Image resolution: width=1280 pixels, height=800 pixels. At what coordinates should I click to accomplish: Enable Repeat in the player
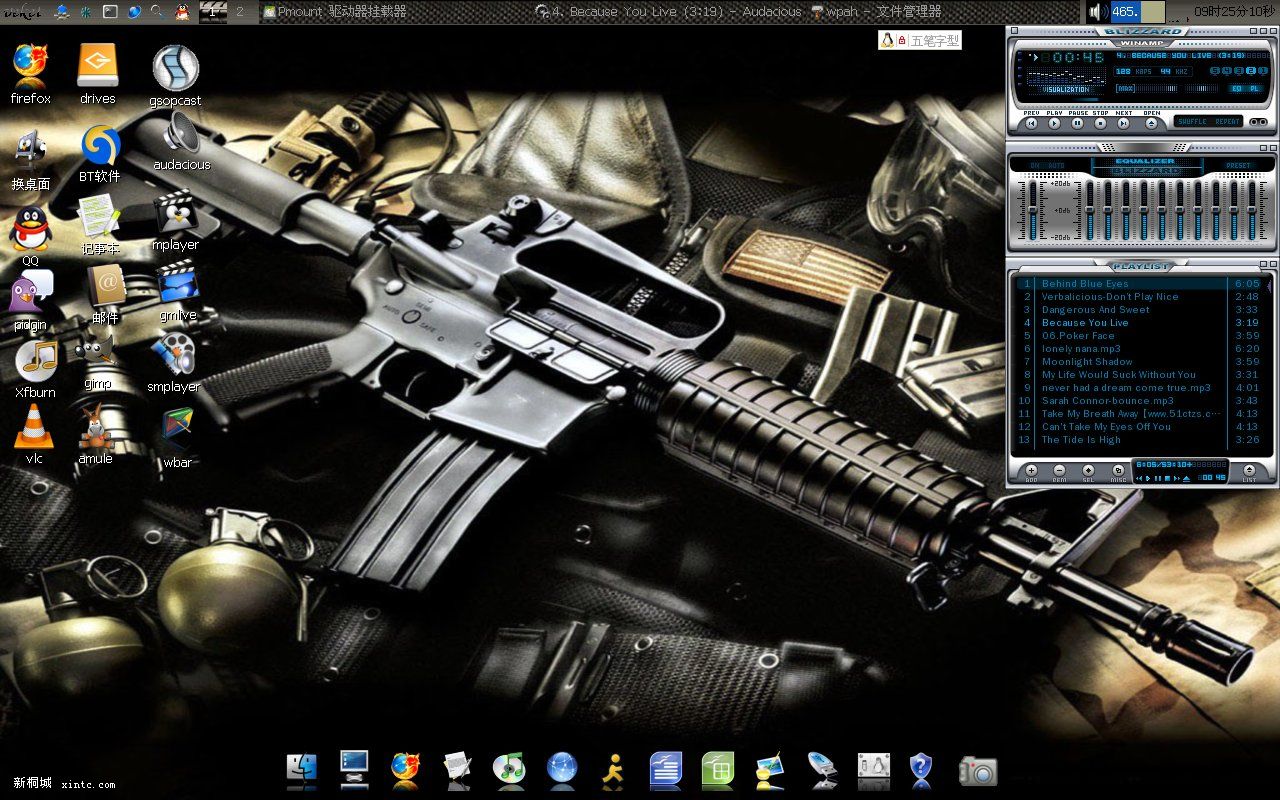1227,122
